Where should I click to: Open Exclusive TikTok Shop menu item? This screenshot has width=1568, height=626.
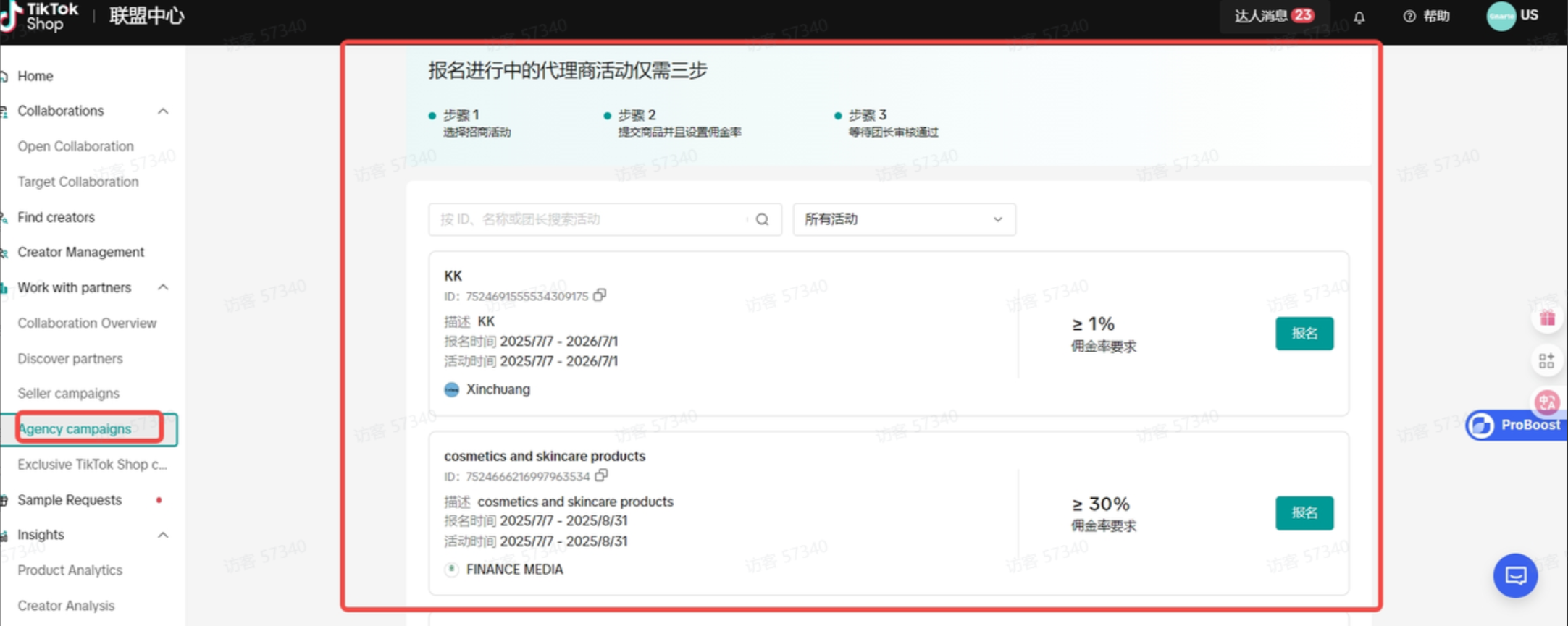(x=92, y=464)
